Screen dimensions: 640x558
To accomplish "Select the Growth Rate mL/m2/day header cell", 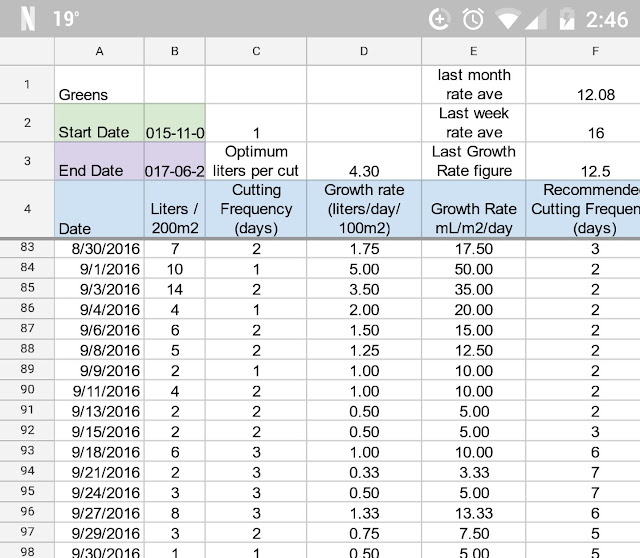I will click(x=474, y=209).
